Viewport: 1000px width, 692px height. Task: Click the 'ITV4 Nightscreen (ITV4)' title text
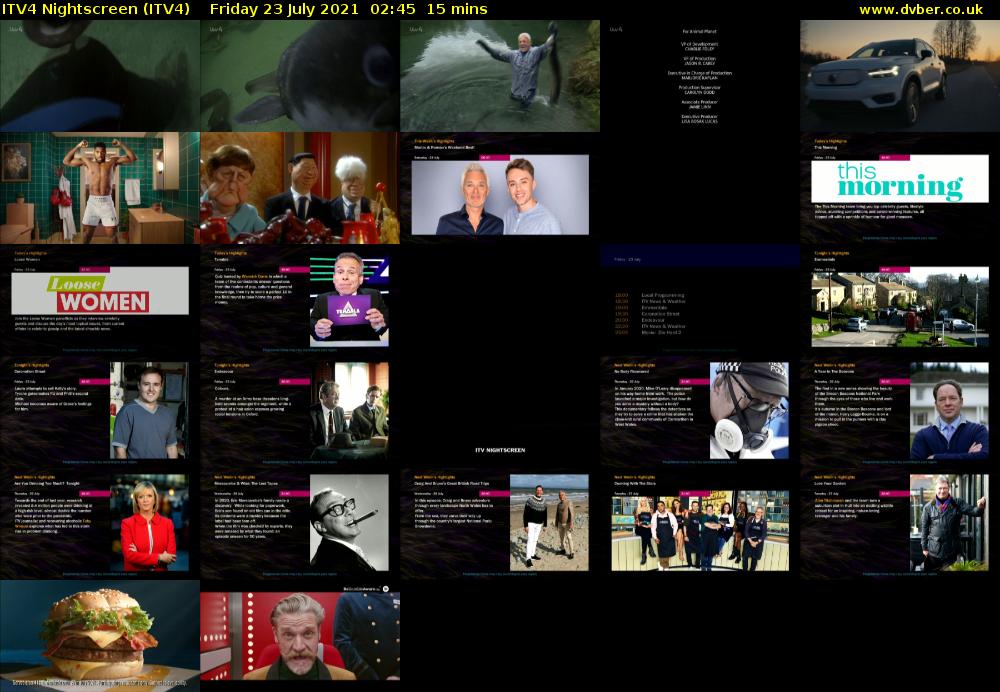pos(96,10)
